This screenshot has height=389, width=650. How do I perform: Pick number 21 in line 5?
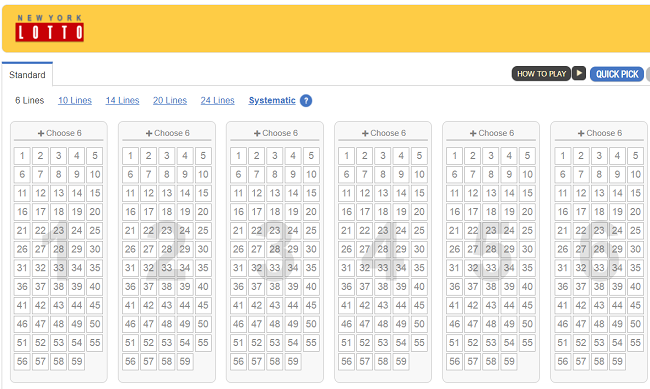click(454, 230)
